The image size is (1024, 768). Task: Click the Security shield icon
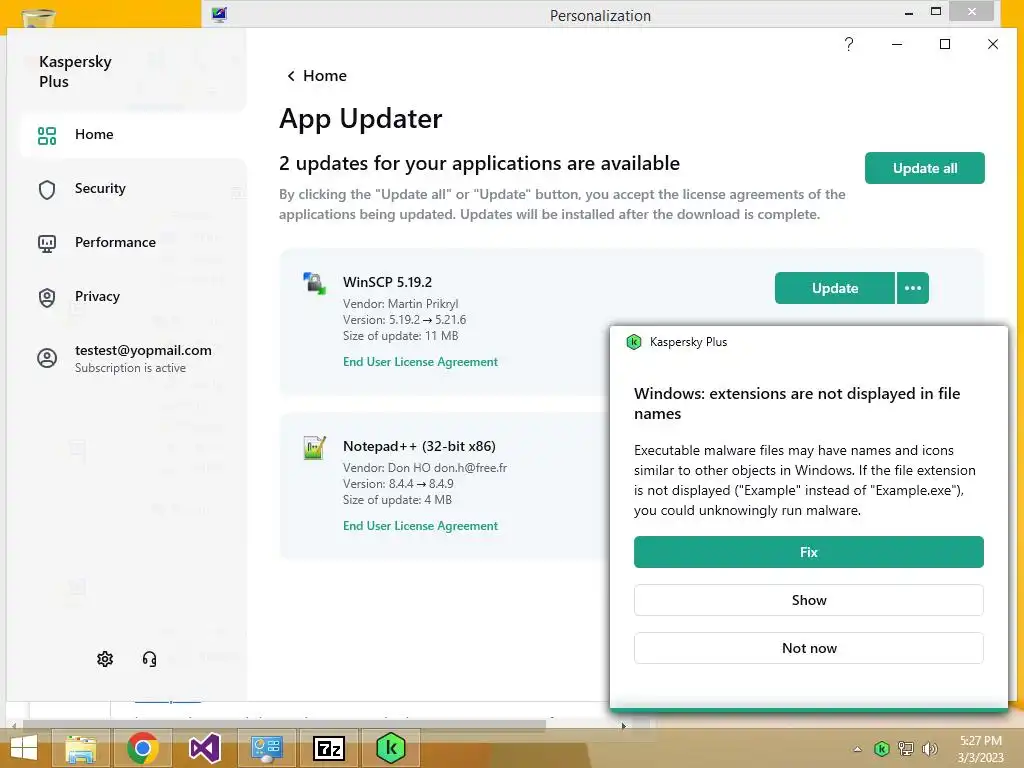click(47, 190)
